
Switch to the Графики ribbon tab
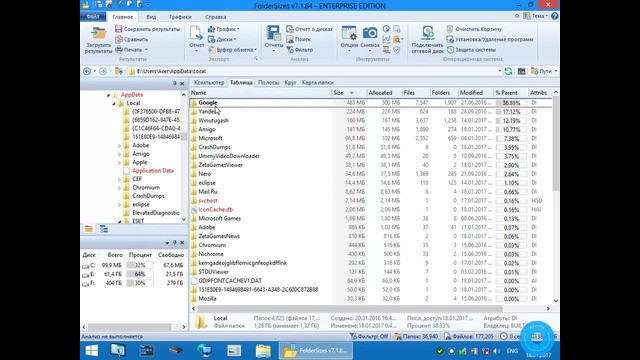pyautogui.click(x=180, y=17)
